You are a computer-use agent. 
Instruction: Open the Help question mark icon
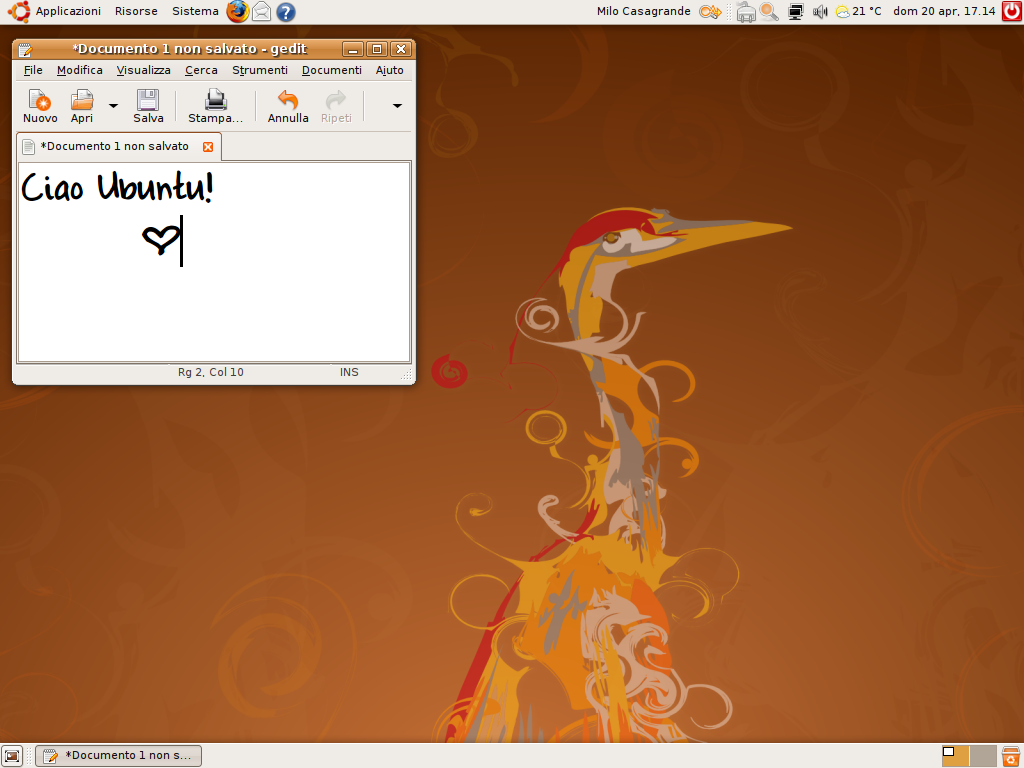(286, 12)
